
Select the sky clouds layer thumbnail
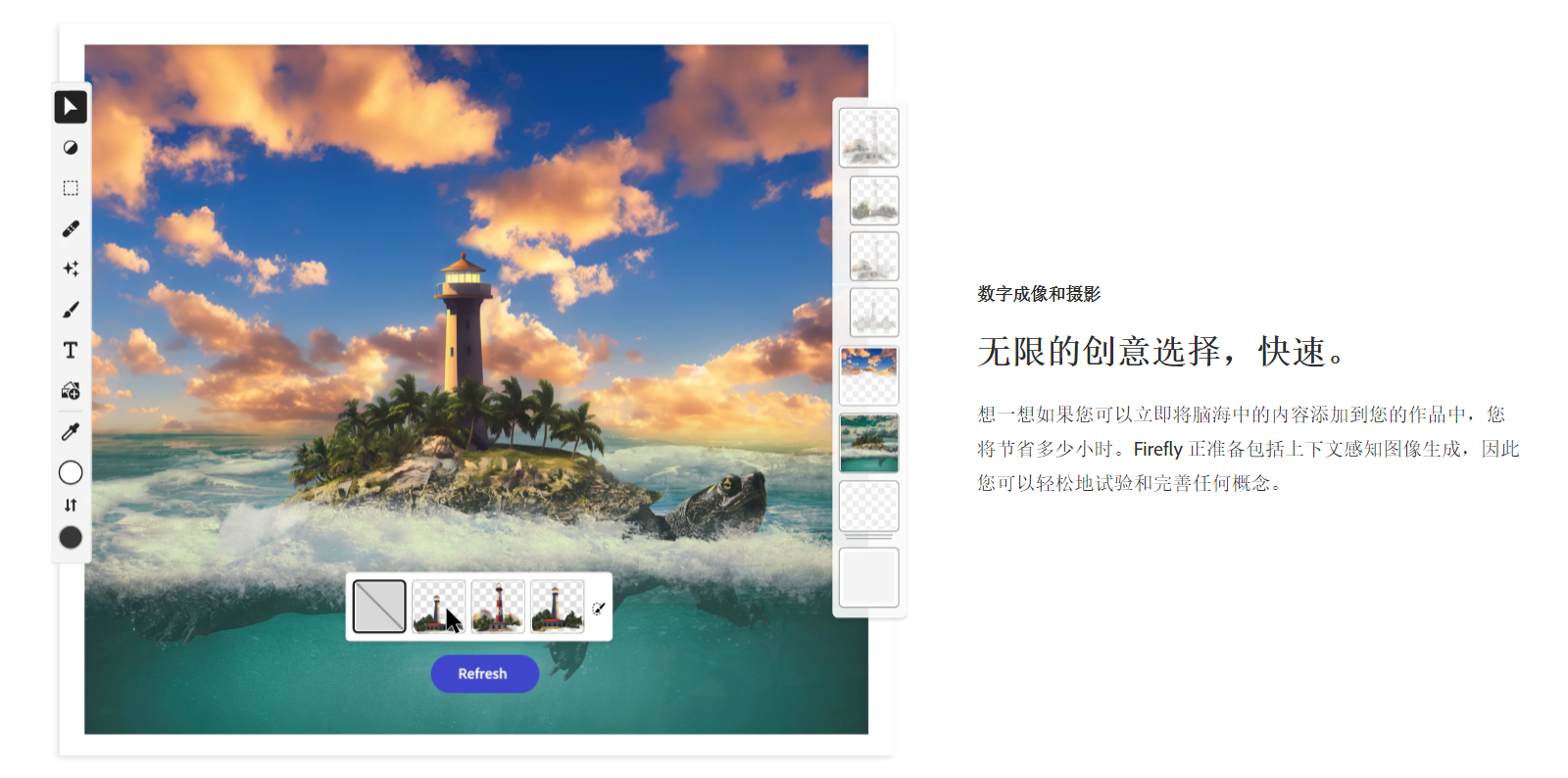point(869,374)
